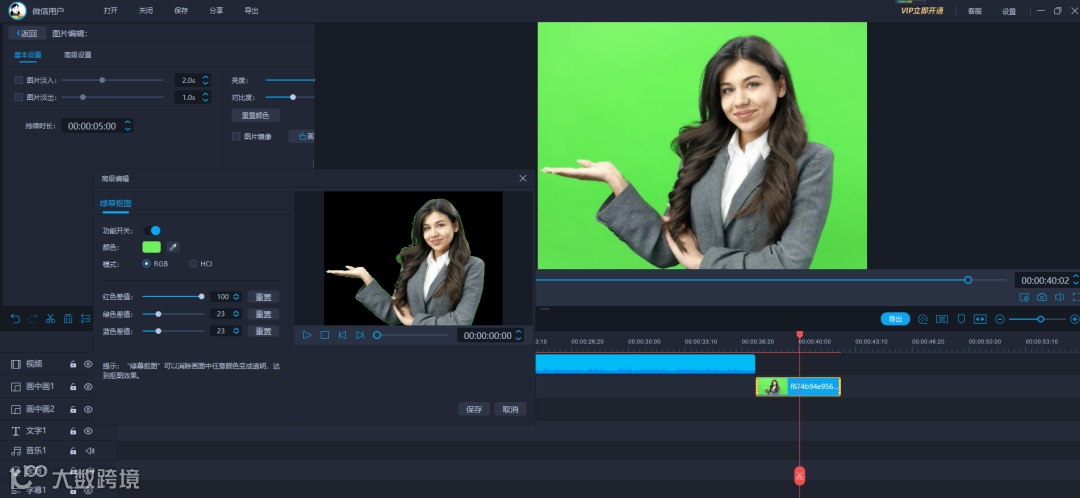
Task: Hide the 文字1 track
Action: tap(88, 431)
